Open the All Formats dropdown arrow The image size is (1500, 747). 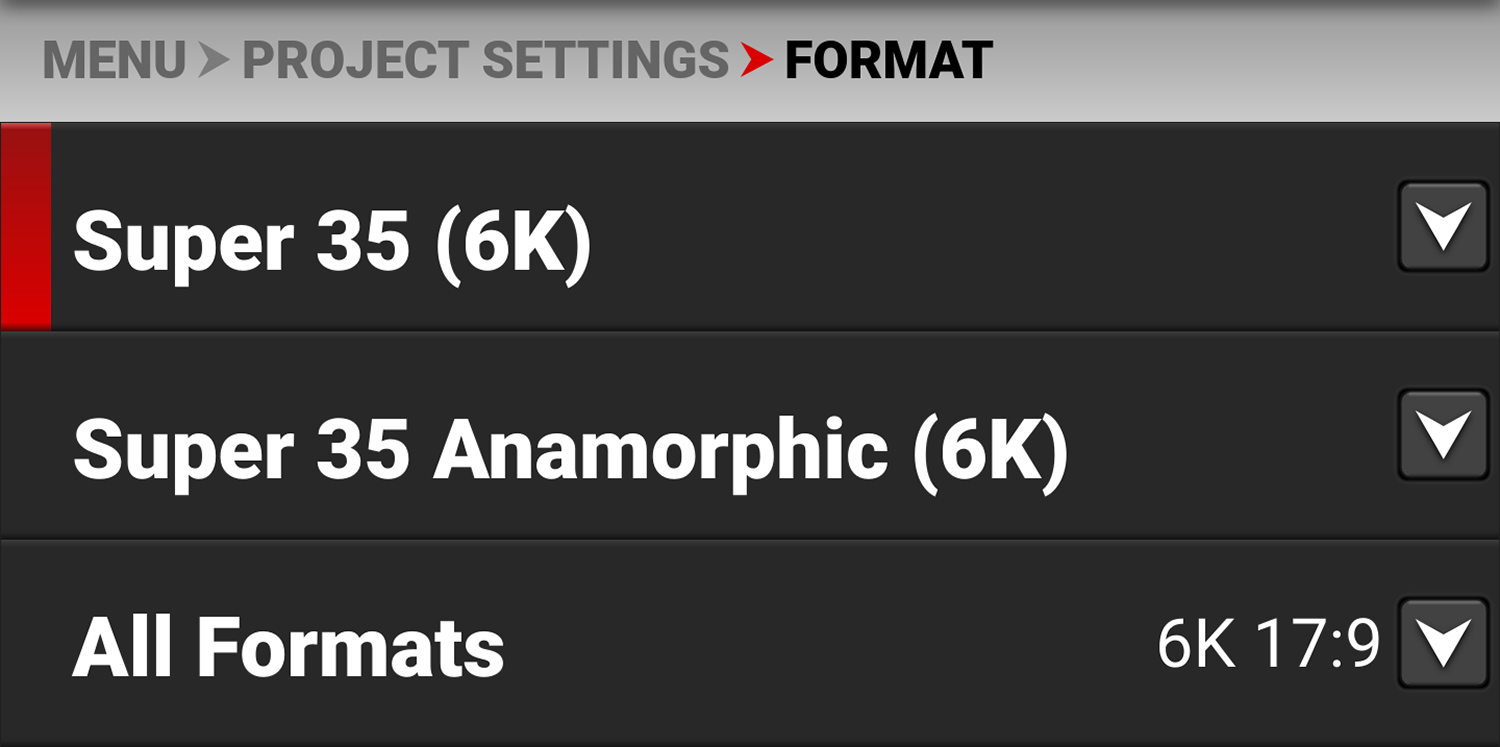tap(1443, 643)
